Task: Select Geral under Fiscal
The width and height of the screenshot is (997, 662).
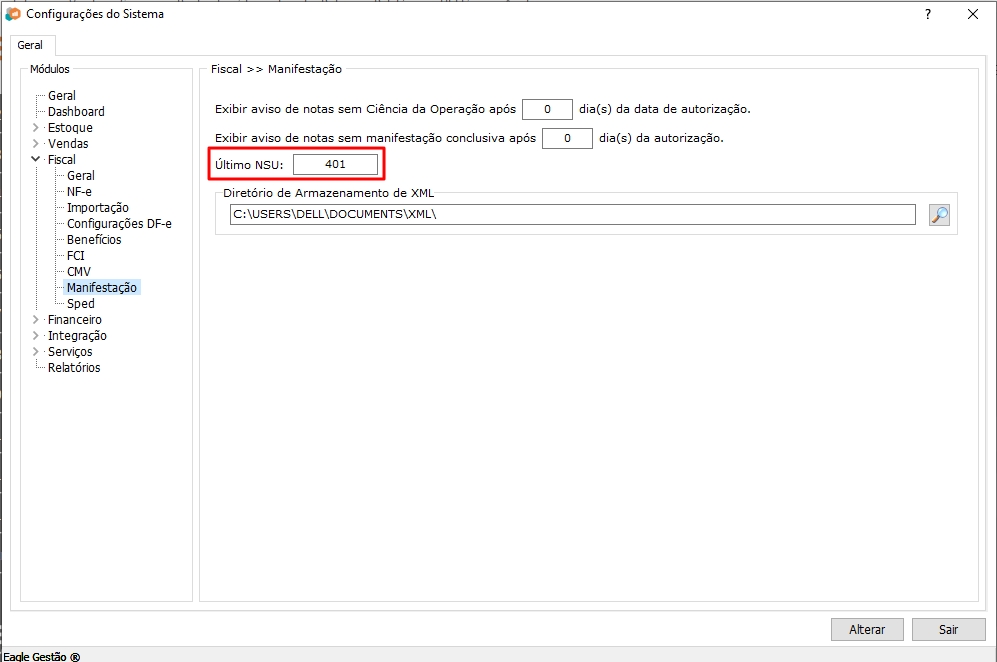Action: pos(81,176)
